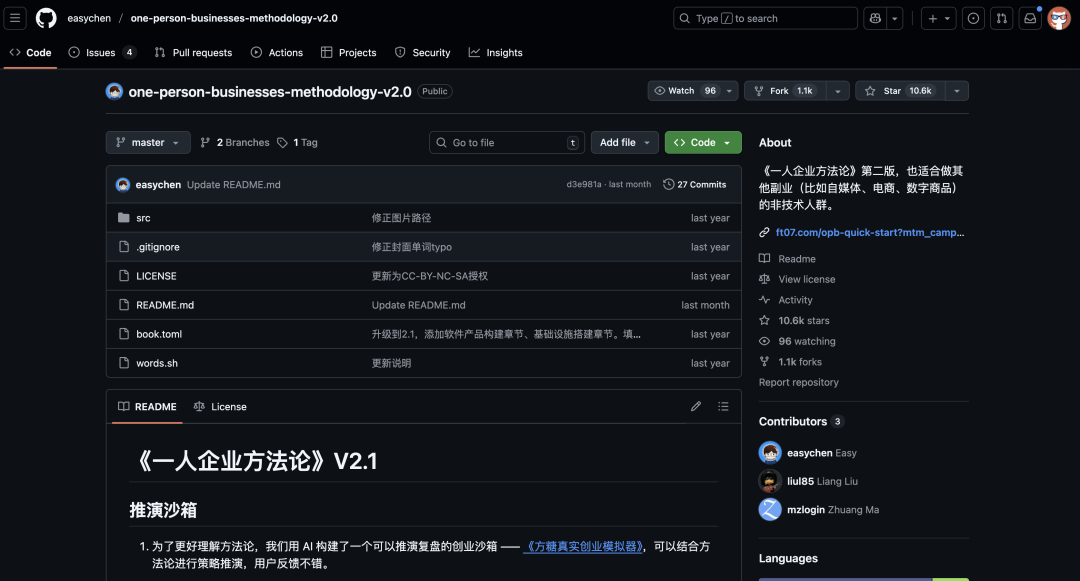Open the issues icon in header

[x=973, y=19]
